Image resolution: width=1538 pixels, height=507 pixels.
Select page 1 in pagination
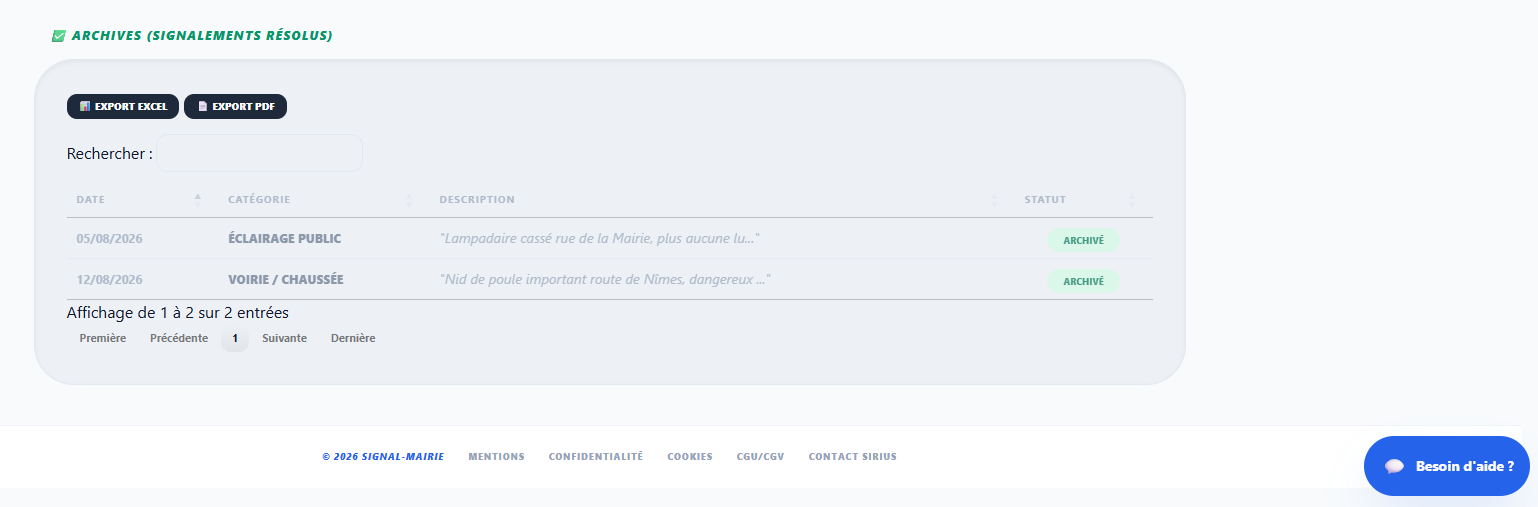pos(235,339)
